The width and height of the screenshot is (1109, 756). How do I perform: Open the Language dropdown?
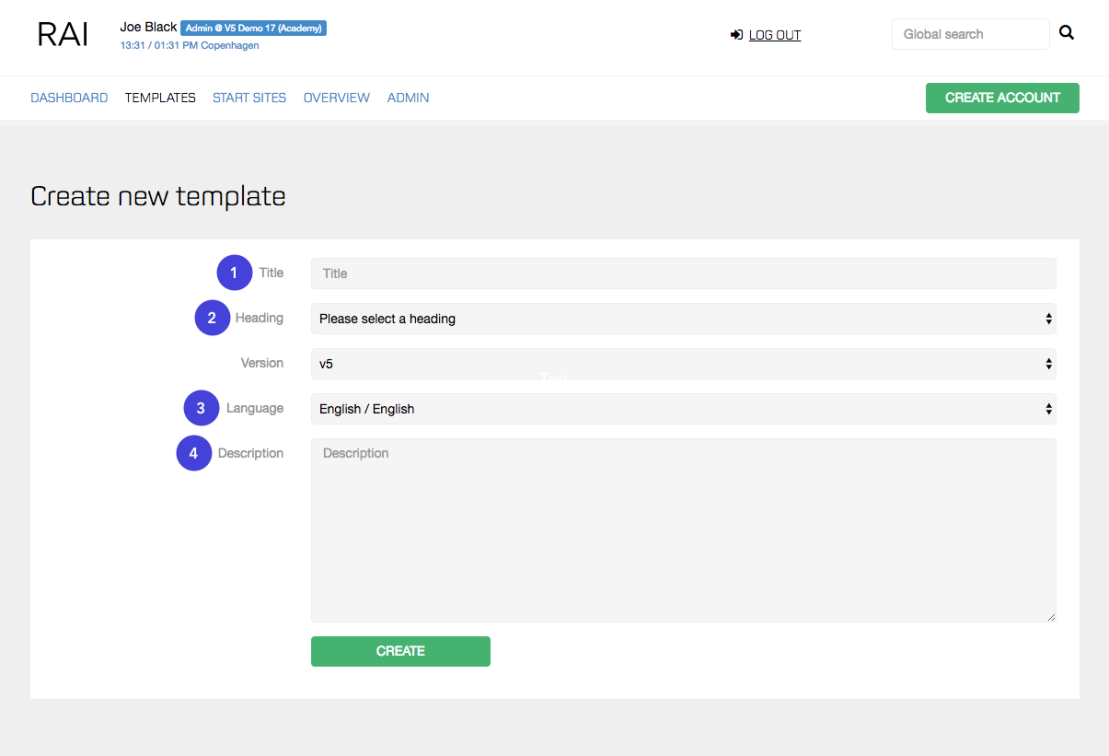coord(683,409)
